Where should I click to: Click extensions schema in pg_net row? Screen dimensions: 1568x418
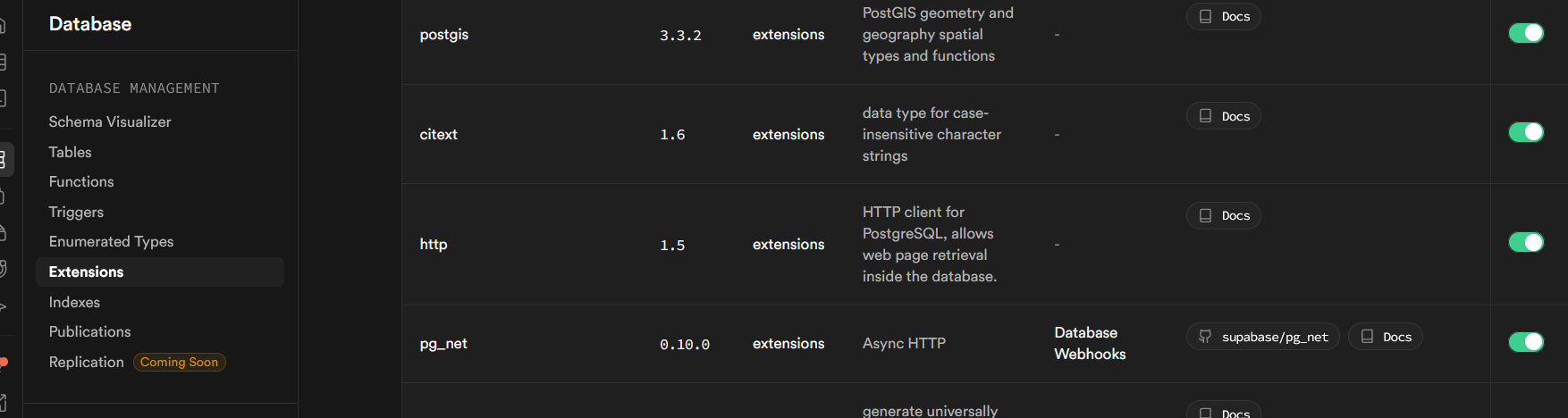pos(788,344)
